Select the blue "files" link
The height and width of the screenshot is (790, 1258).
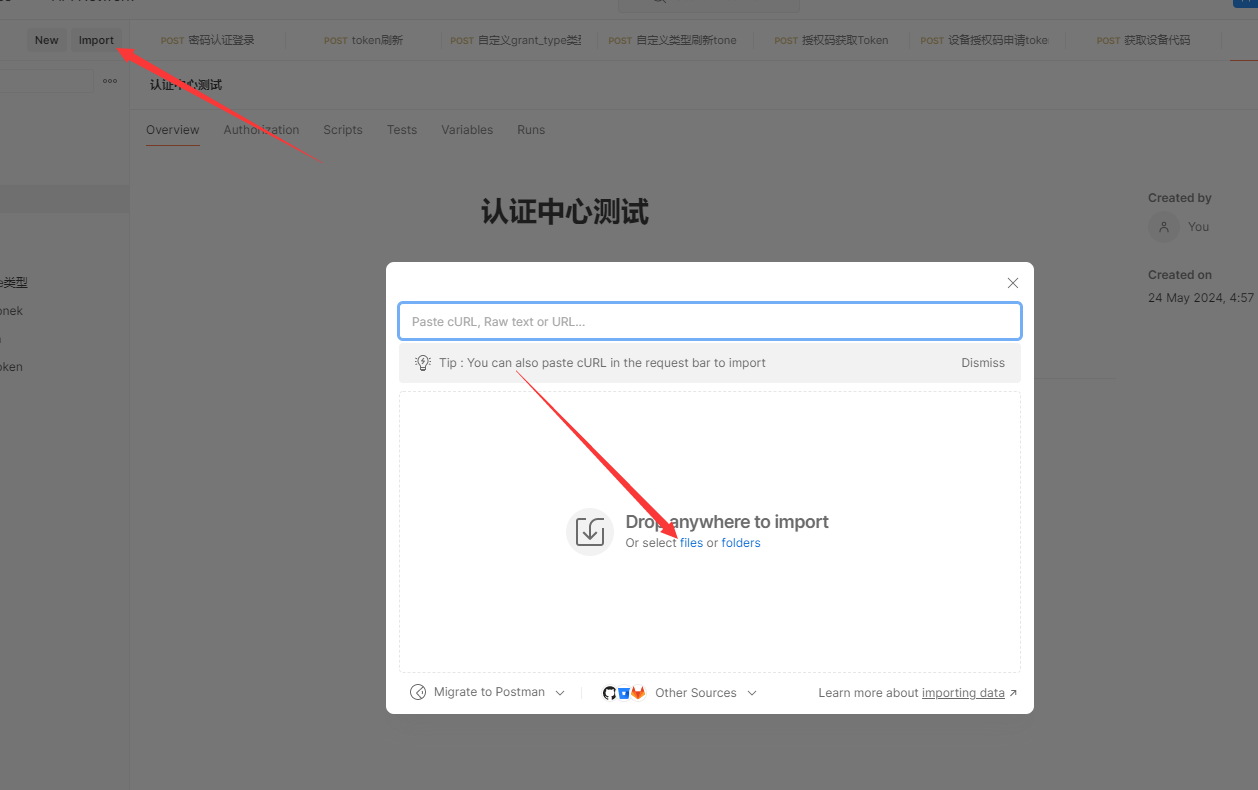(x=691, y=543)
